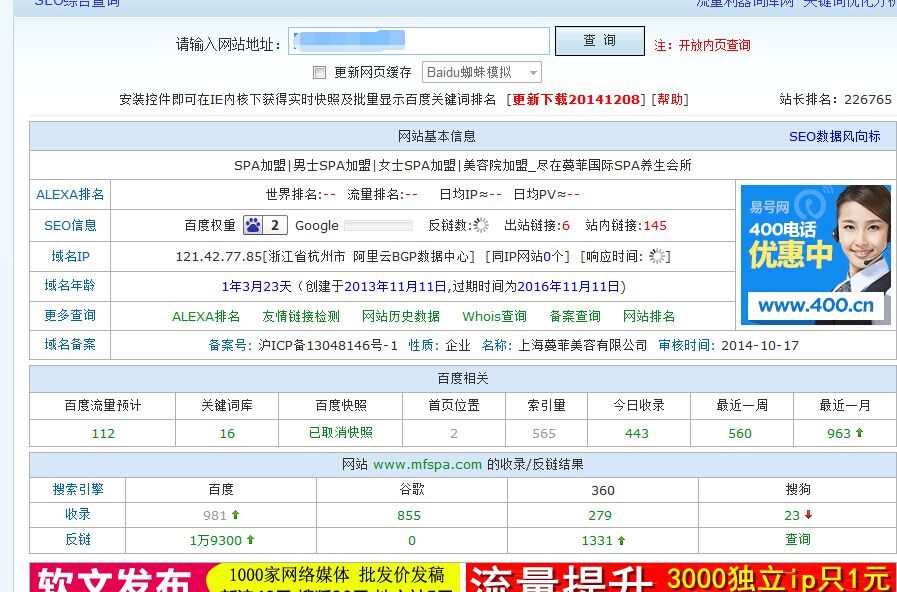Click the 上海蔓菲美容有限公司 company name
Screen dimensions: 897x592
tap(582, 345)
